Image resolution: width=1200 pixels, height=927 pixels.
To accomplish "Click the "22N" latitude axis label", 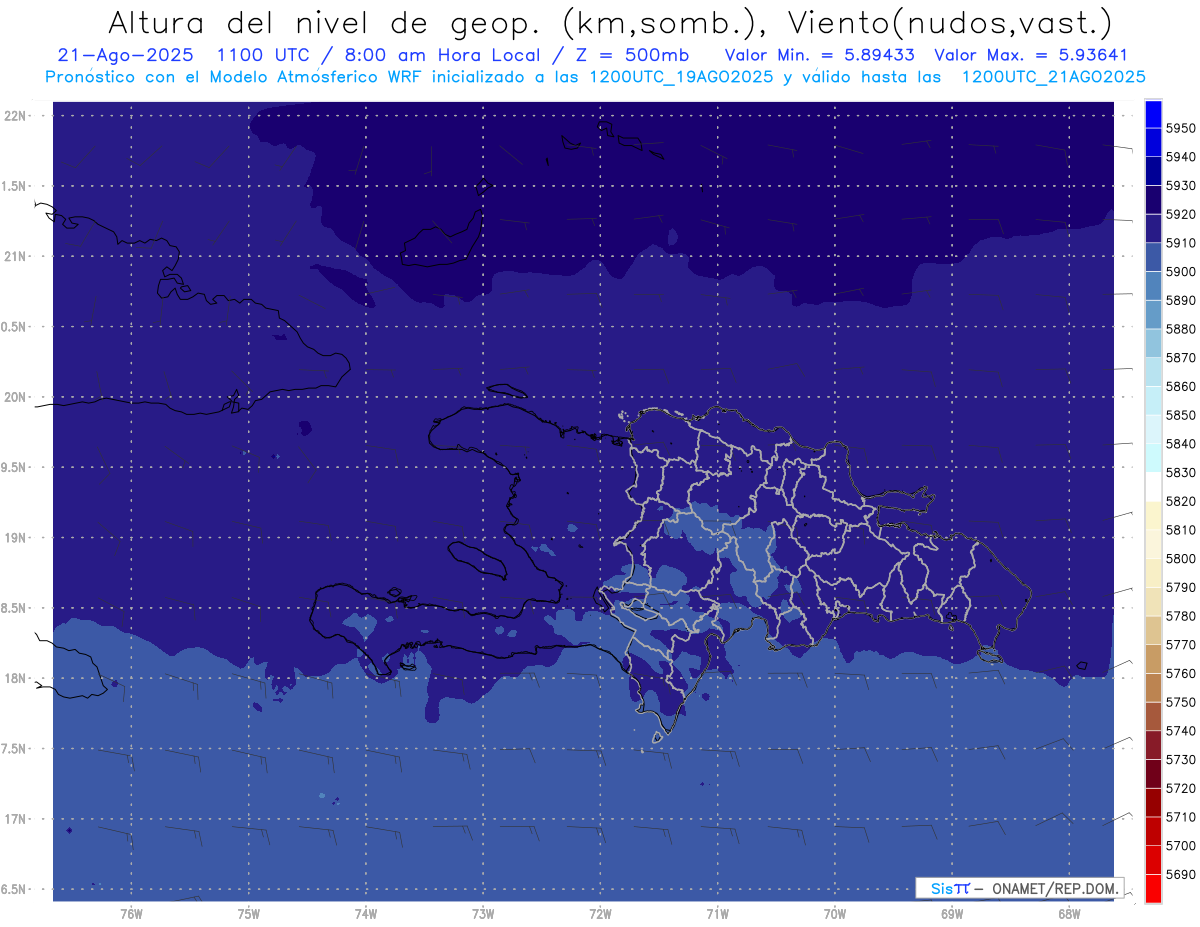I will (16, 115).
